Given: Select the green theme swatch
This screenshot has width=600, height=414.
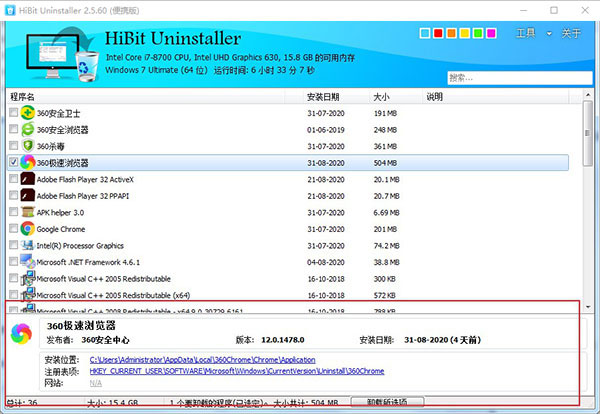Looking at the screenshot, I should pos(478,33).
